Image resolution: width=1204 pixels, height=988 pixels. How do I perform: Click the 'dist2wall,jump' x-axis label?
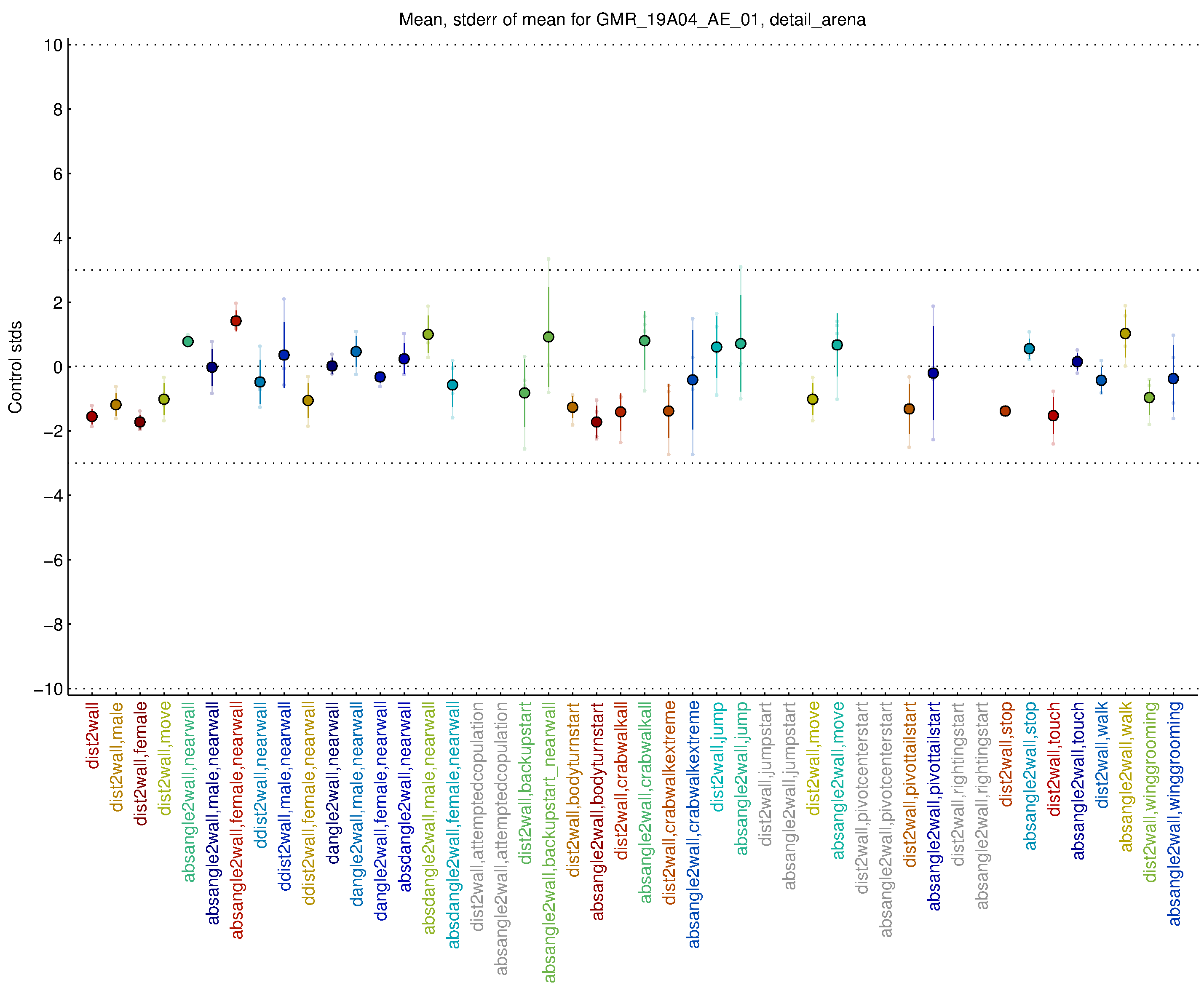pyautogui.click(x=717, y=757)
